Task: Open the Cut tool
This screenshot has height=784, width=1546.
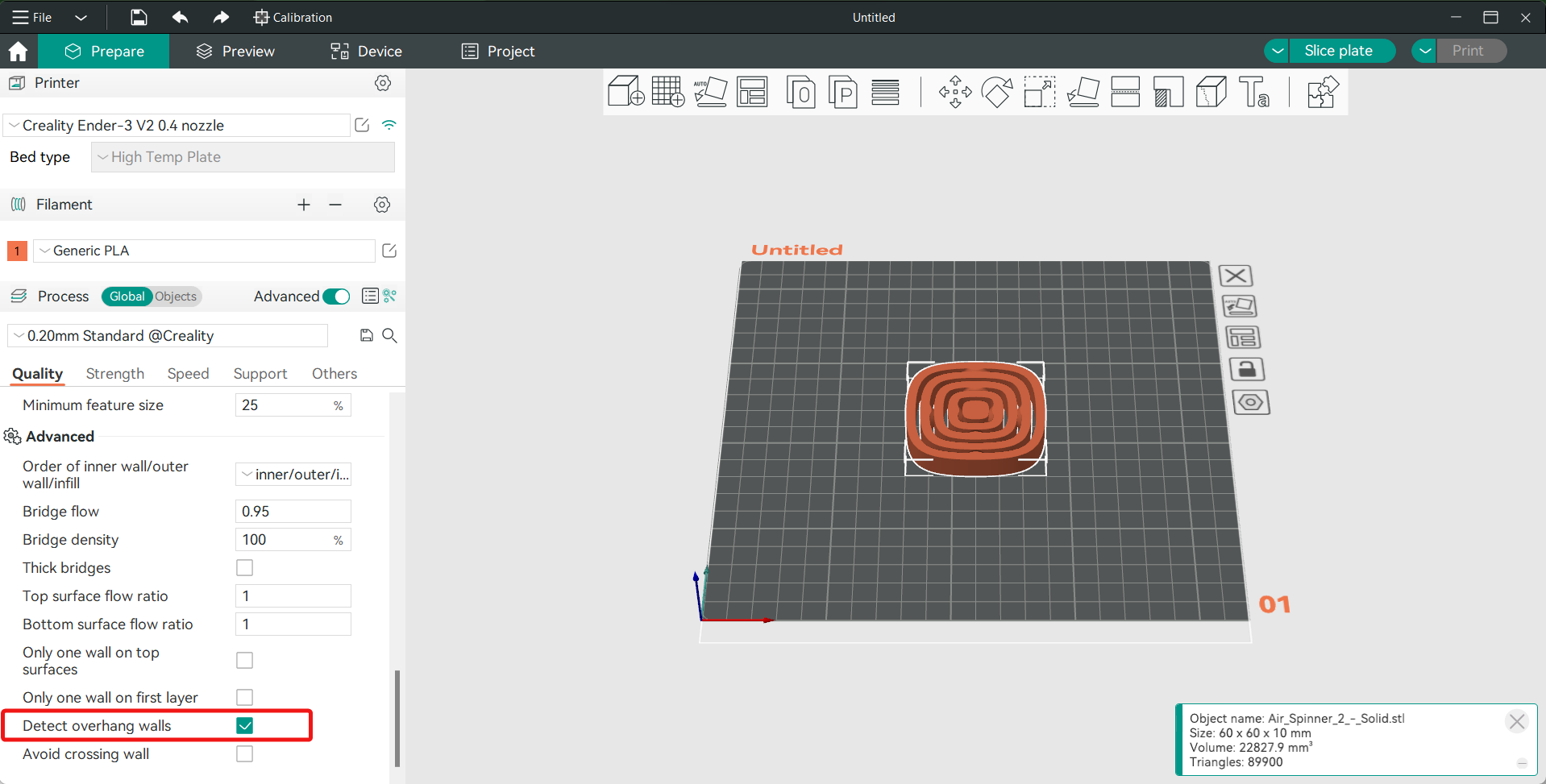Action: (1125, 92)
